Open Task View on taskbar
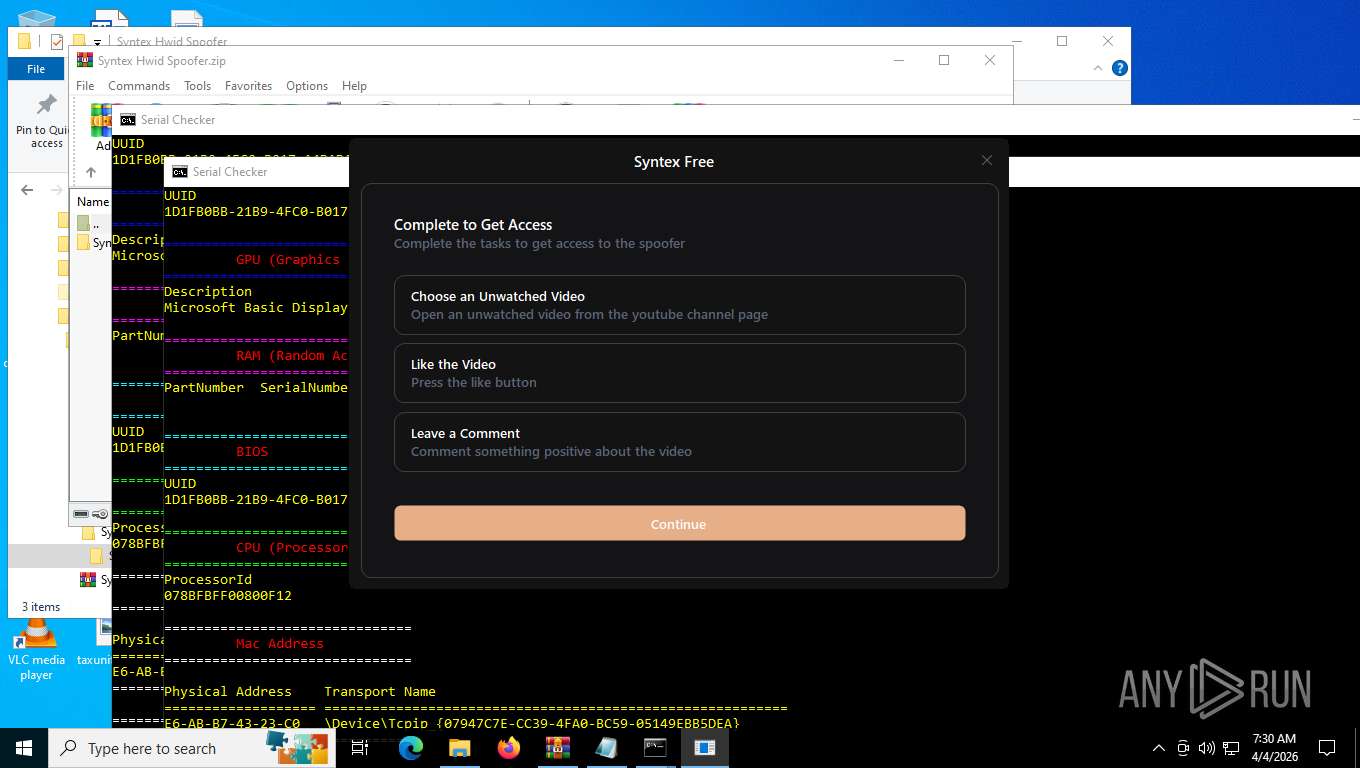 pos(360,748)
